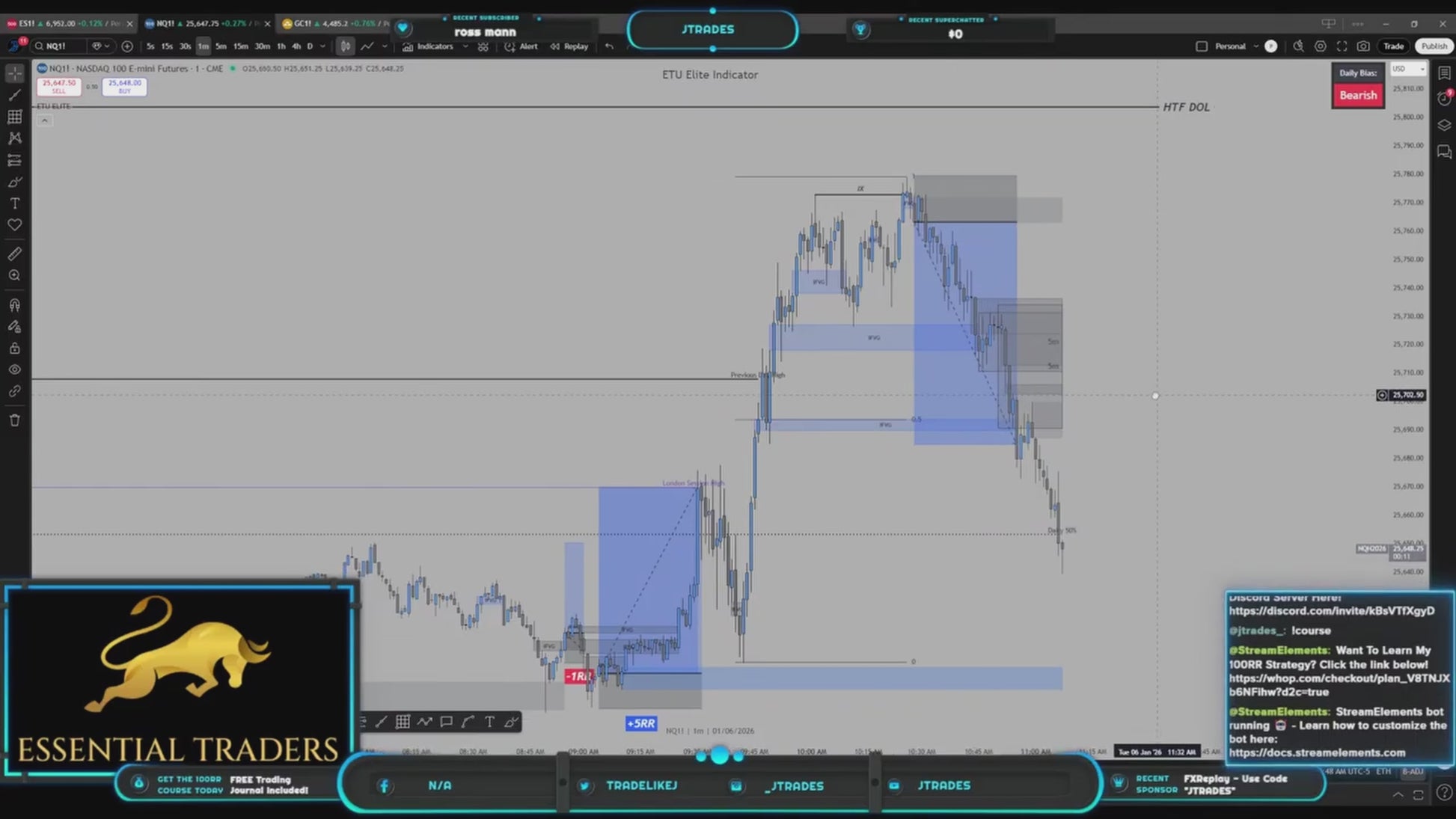This screenshot has height=819, width=1456.
Task: Pick the Ruler measure tool
Action: [14, 254]
